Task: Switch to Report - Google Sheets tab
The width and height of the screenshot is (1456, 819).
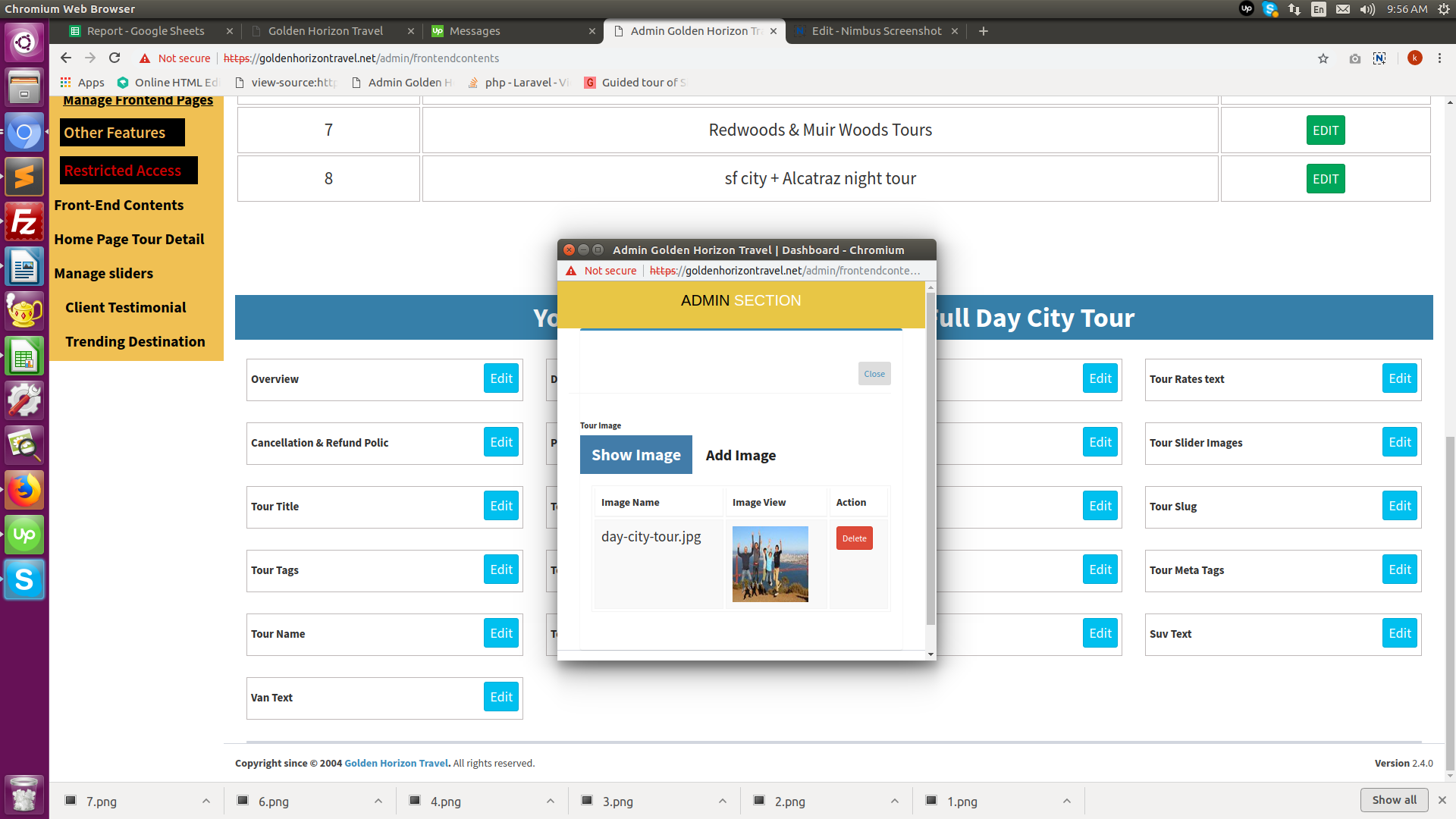Action: (146, 31)
